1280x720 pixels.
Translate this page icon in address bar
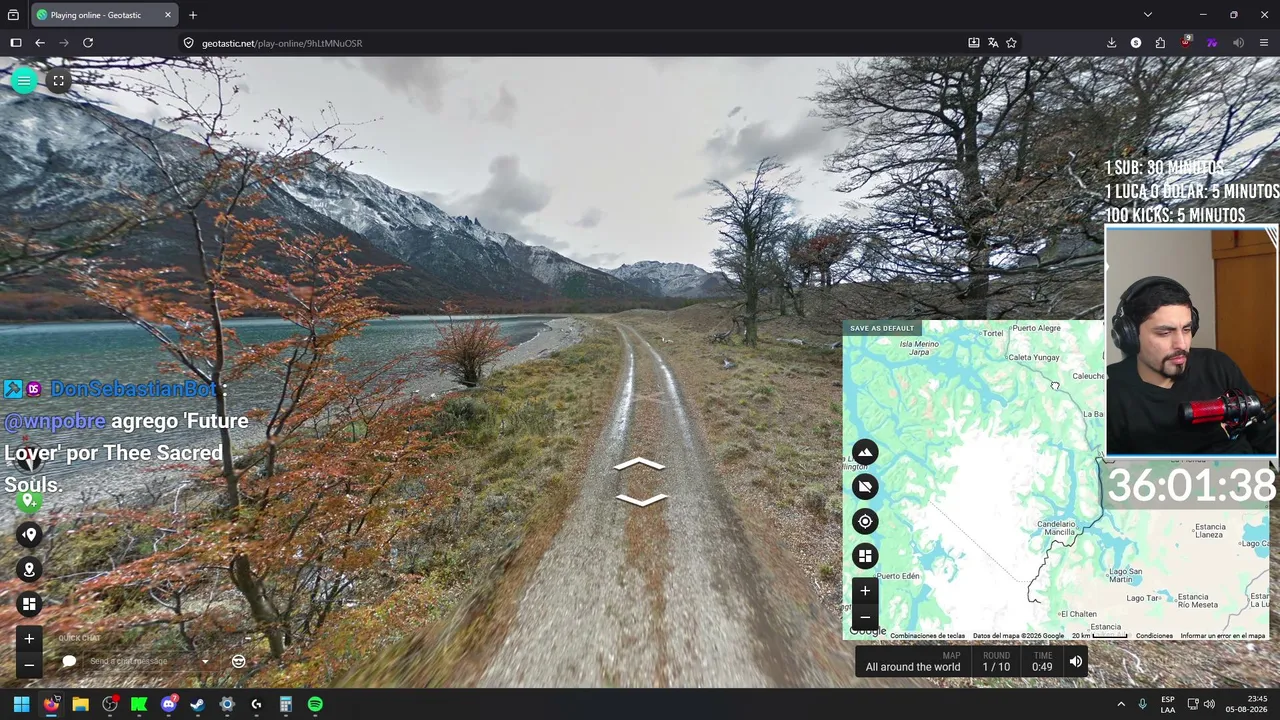point(993,43)
